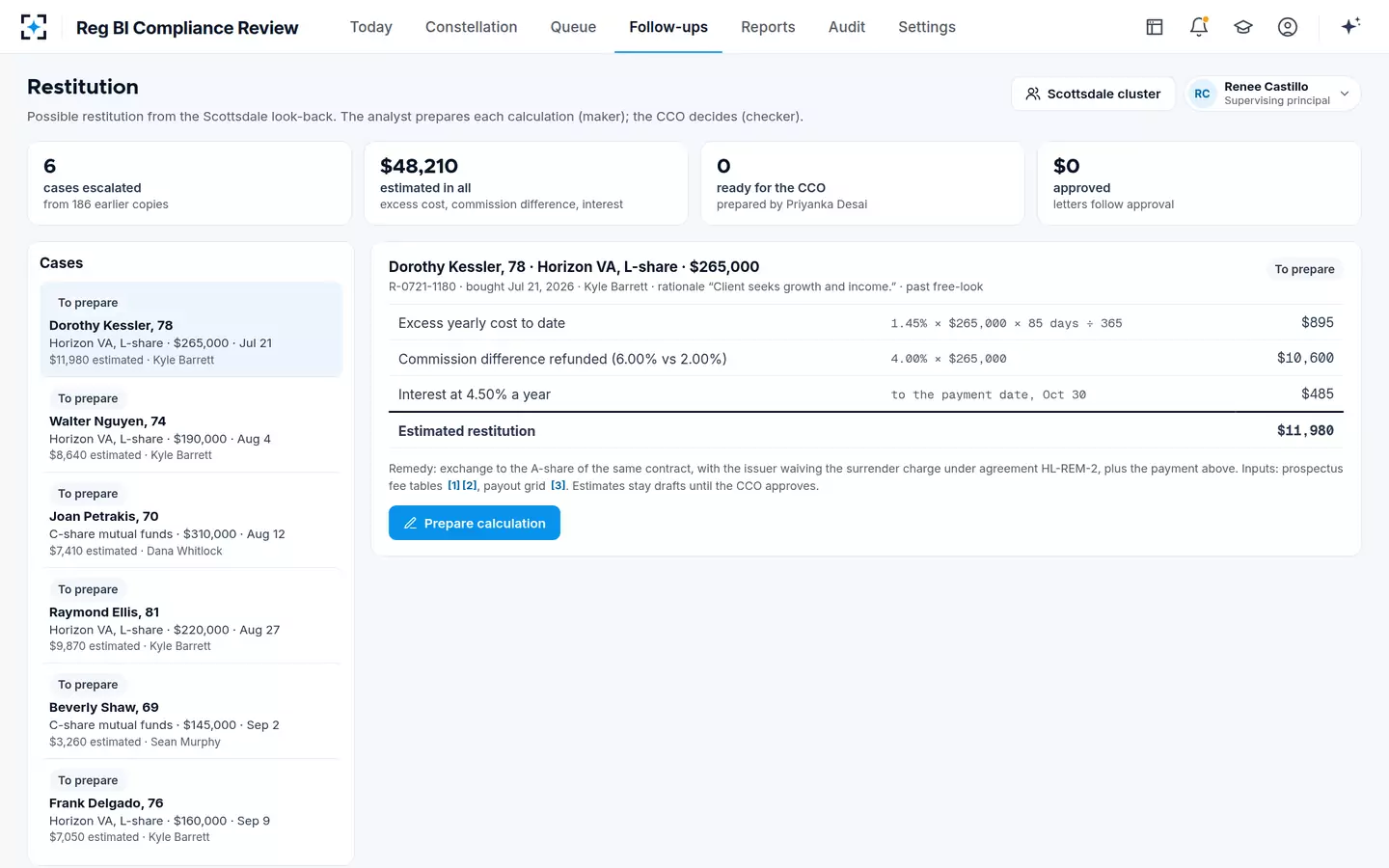The height and width of the screenshot is (868, 1389).
Task: Click the 6 cases escalated card
Action: 190,183
